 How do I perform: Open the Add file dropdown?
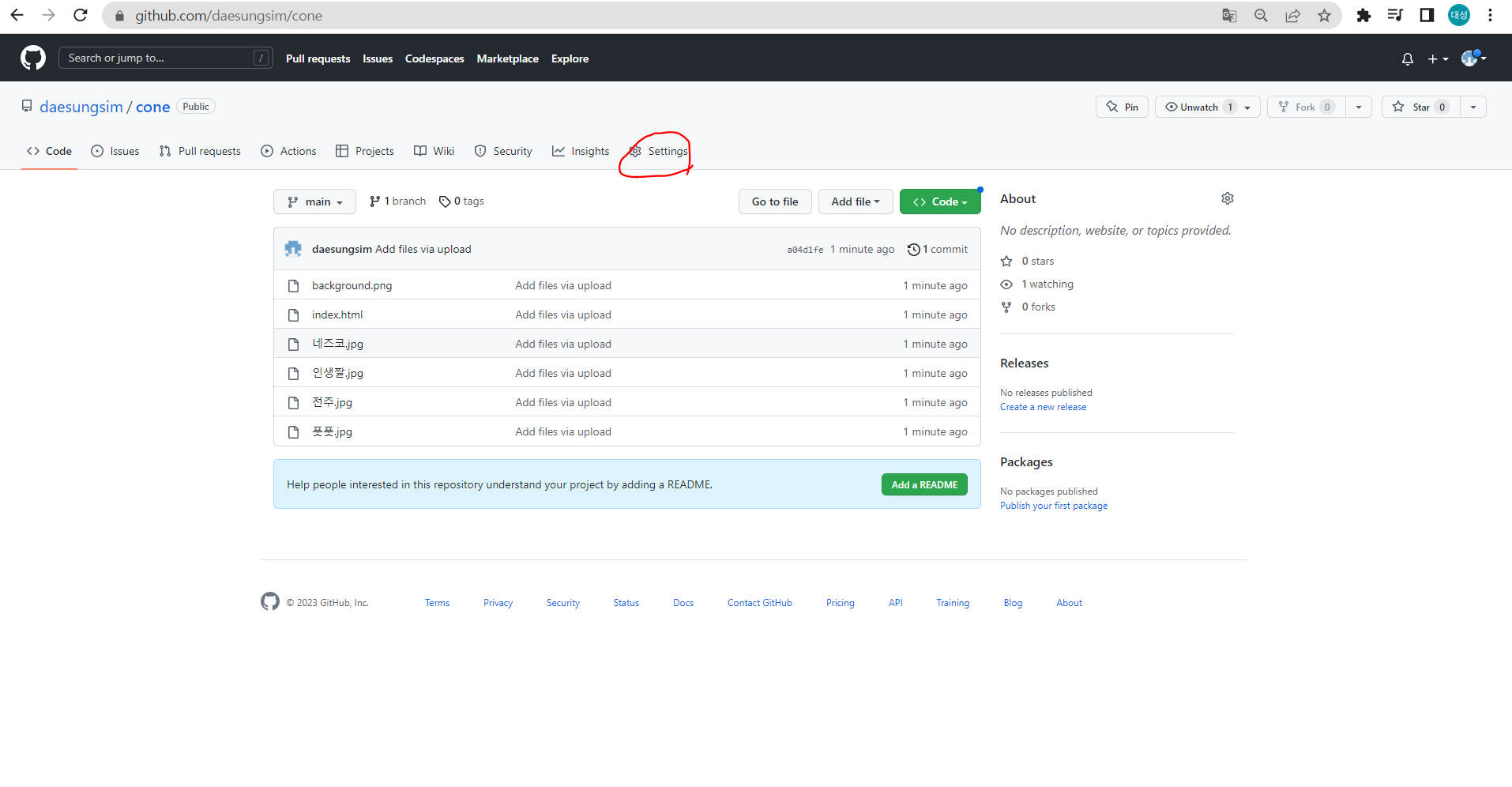pos(856,201)
